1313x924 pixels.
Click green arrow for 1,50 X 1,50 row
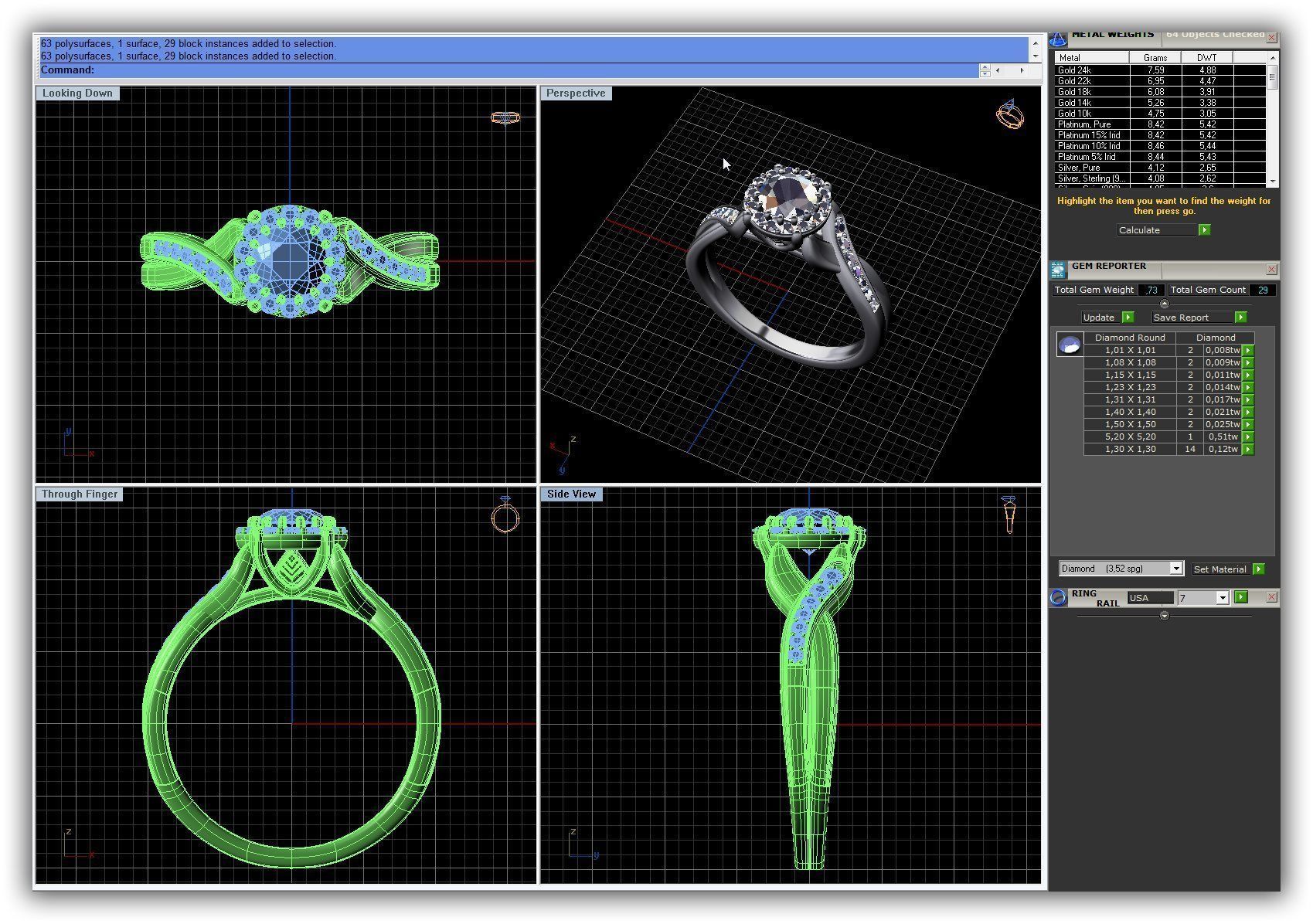(1248, 424)
